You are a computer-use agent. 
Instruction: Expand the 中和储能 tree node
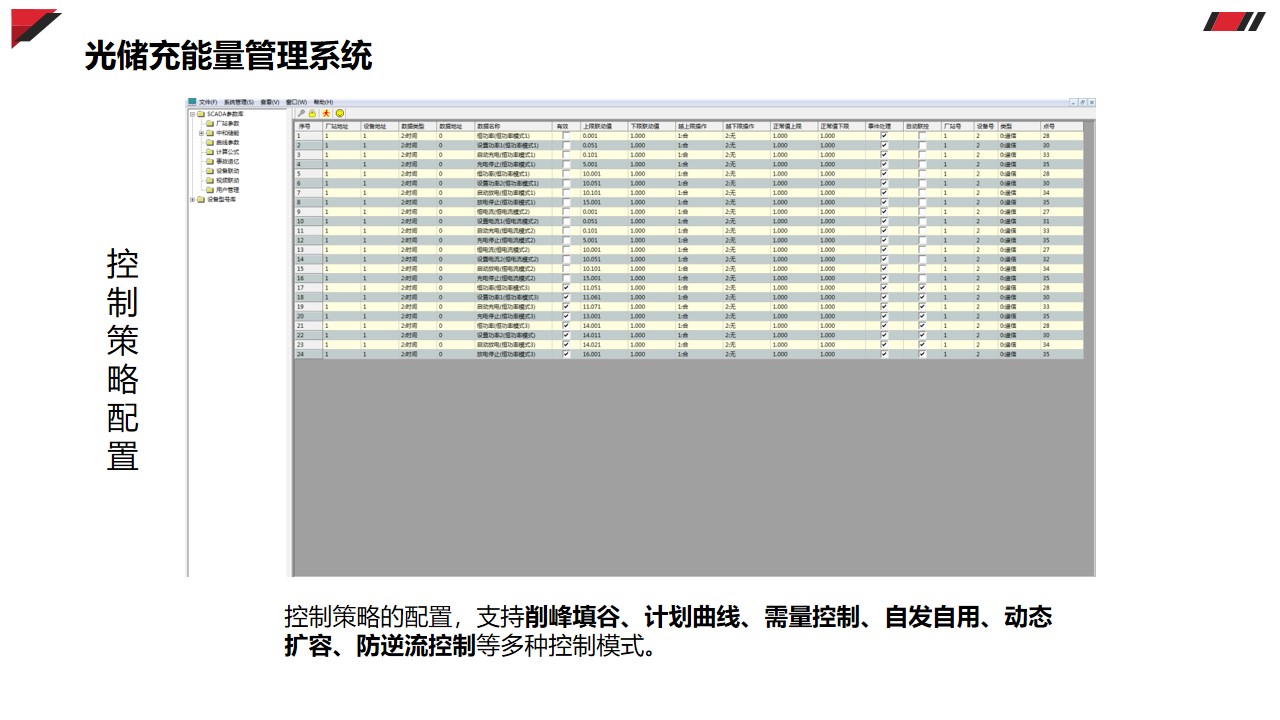click(x=201, y=133)
